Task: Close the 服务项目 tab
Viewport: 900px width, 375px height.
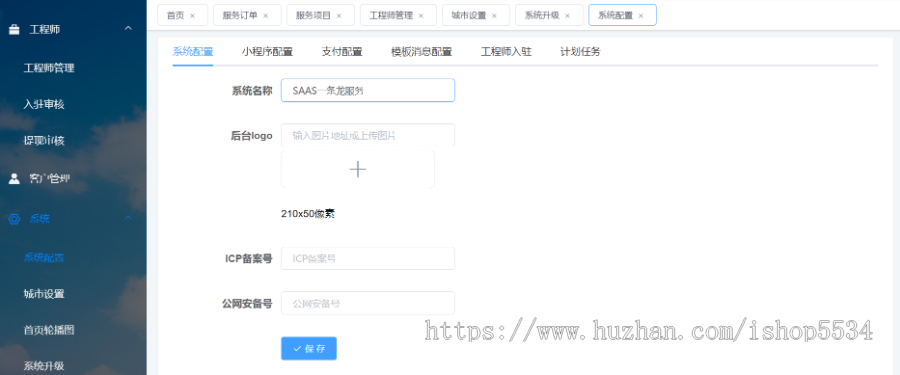Action: [x=339, y=16]
